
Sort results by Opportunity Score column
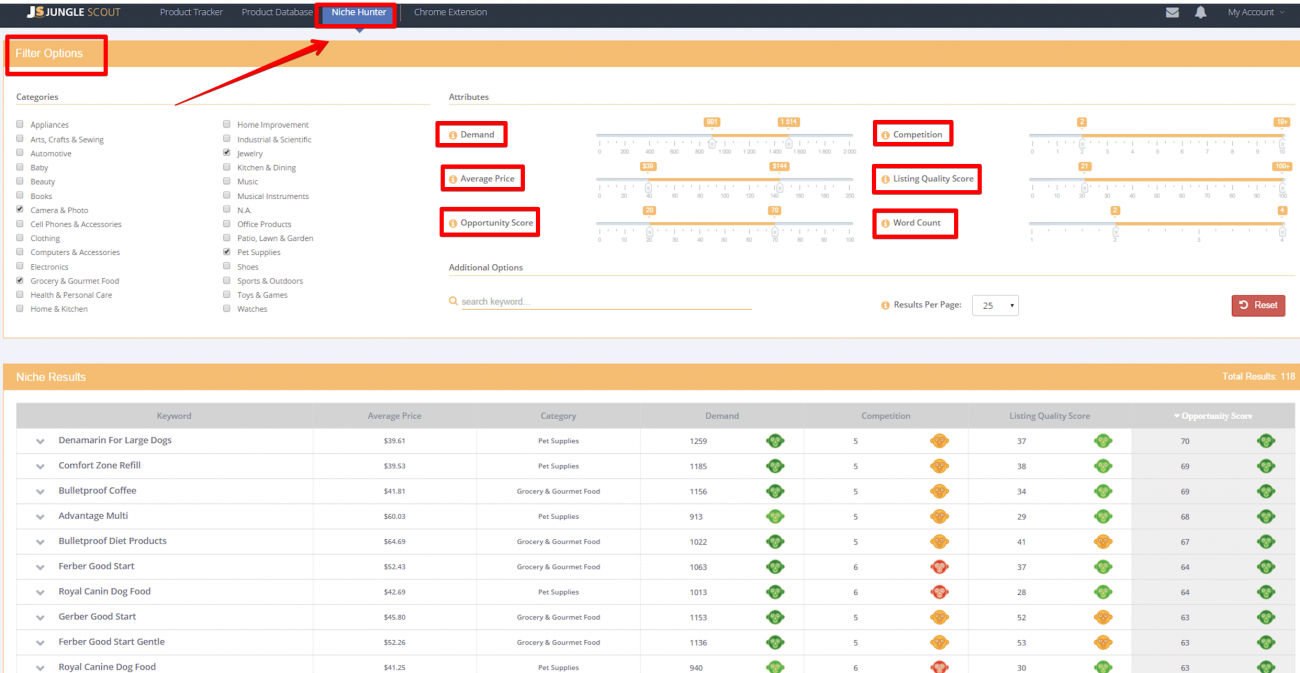pos(1213,416)
